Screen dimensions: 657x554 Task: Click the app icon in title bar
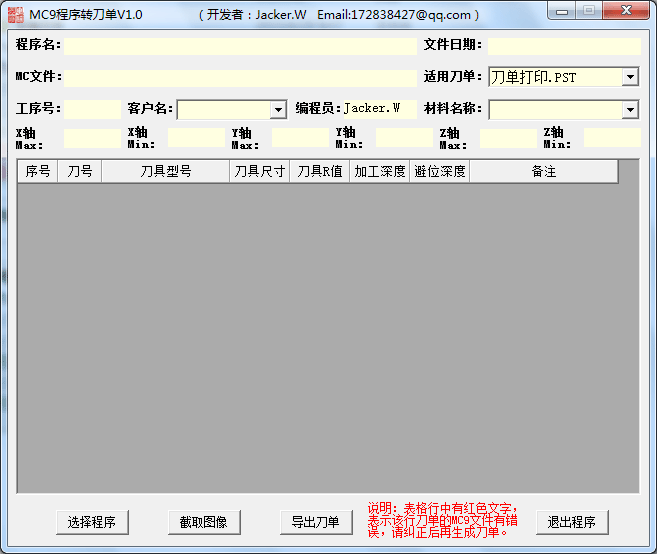pyautogui.click(x=16, y=15)
